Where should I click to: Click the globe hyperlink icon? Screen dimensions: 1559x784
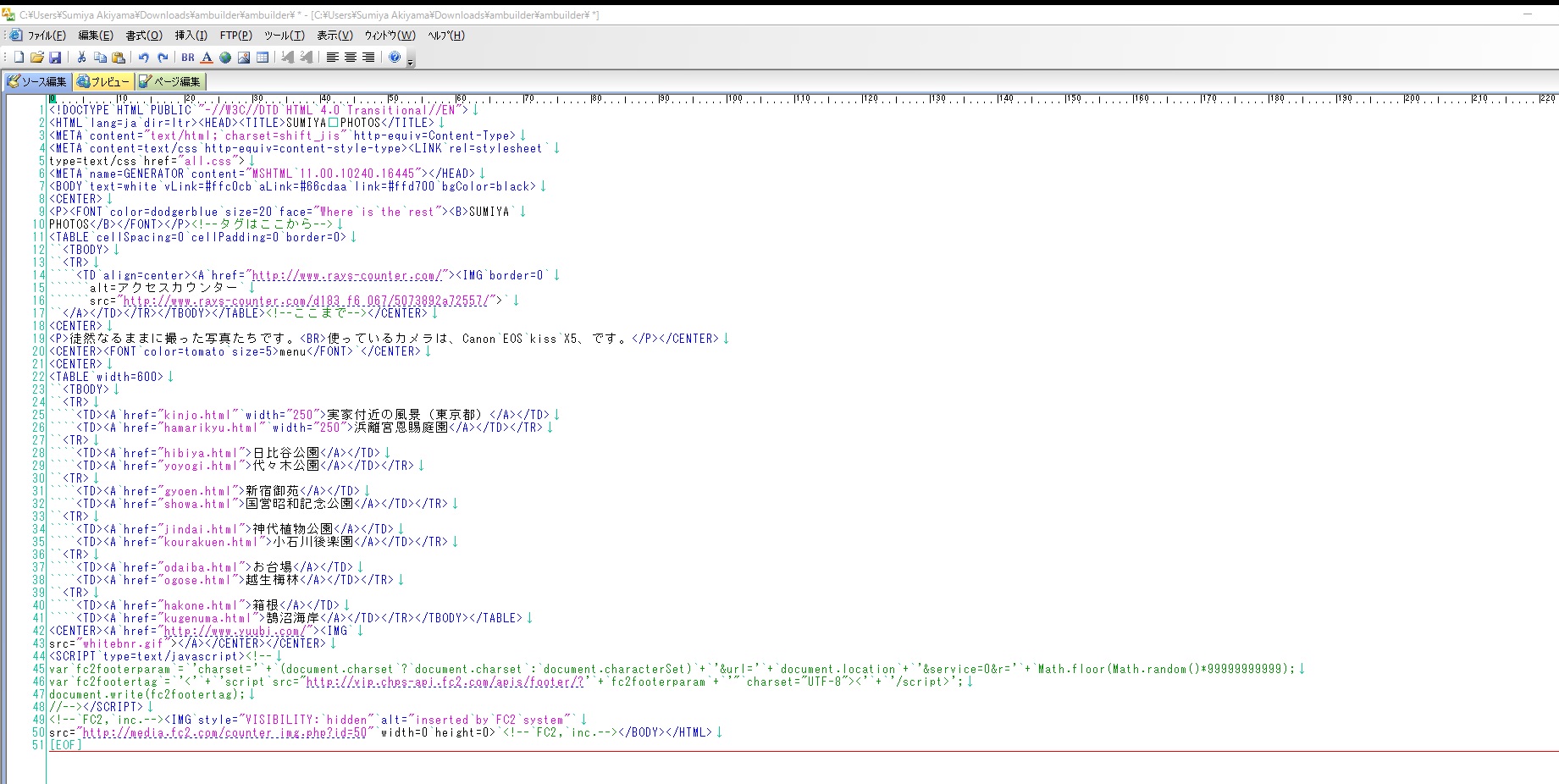(x=225, y=58)
